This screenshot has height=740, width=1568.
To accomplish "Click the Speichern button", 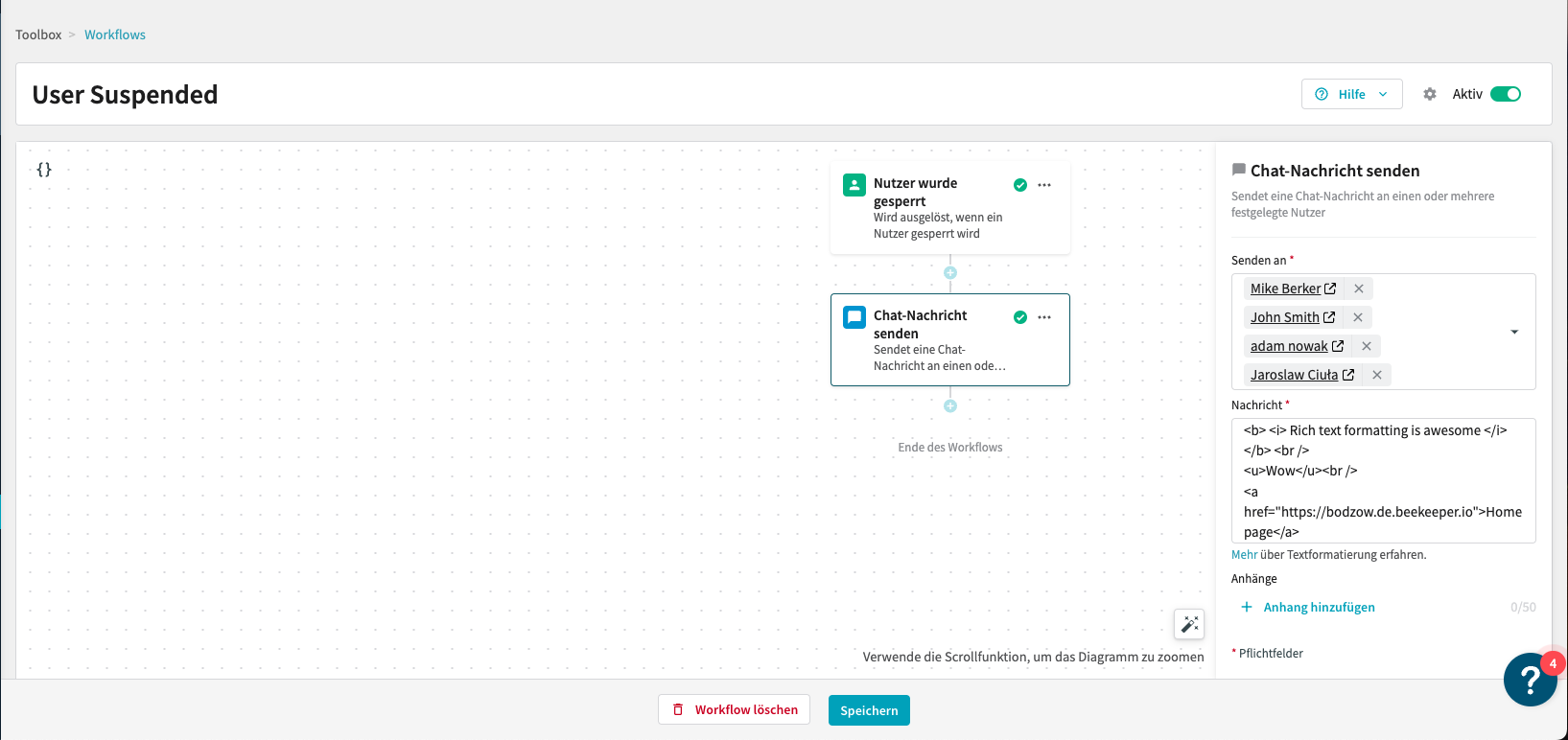I will (869, 710).
